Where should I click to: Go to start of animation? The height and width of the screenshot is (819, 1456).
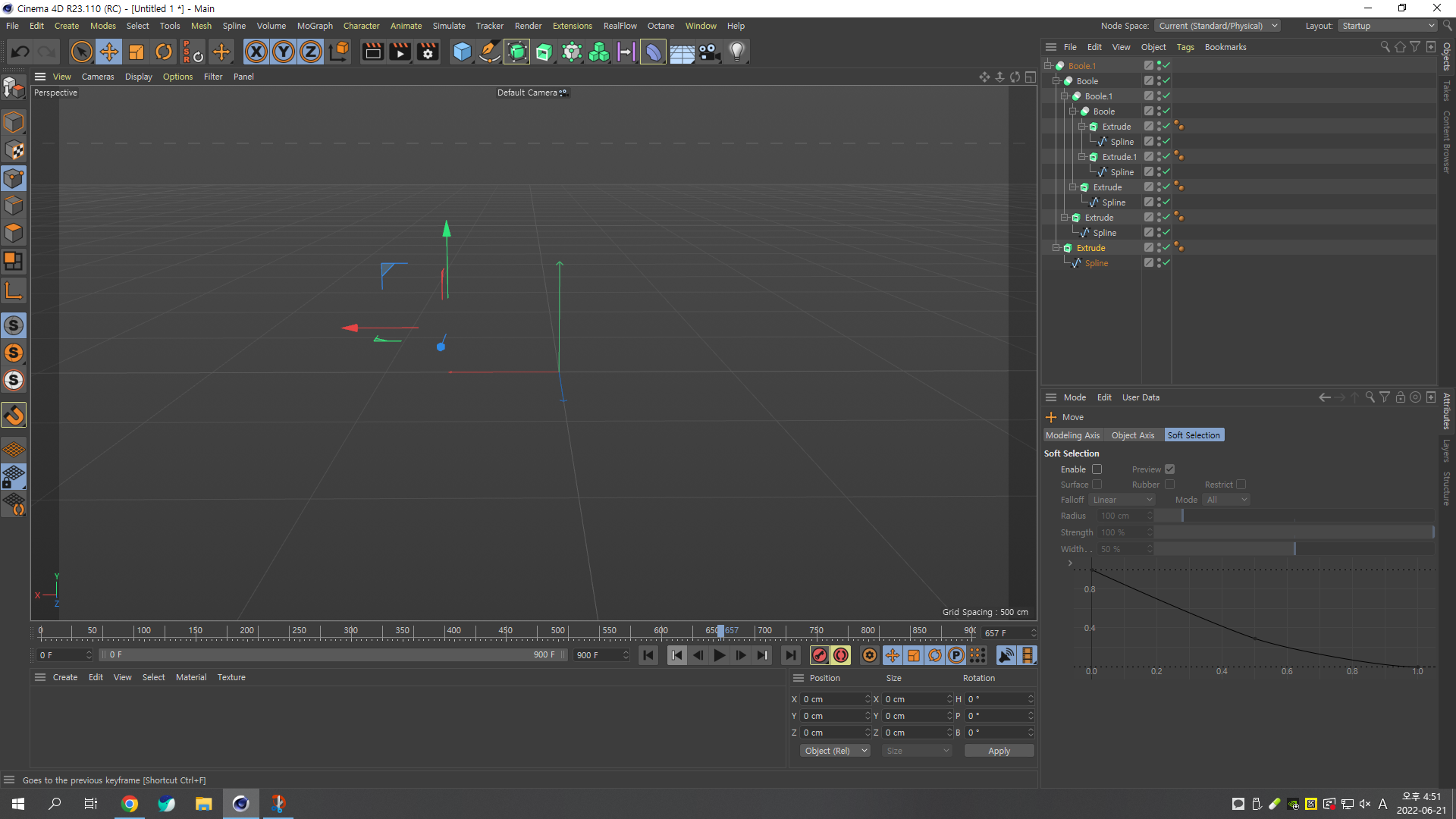tap(648, 655)
